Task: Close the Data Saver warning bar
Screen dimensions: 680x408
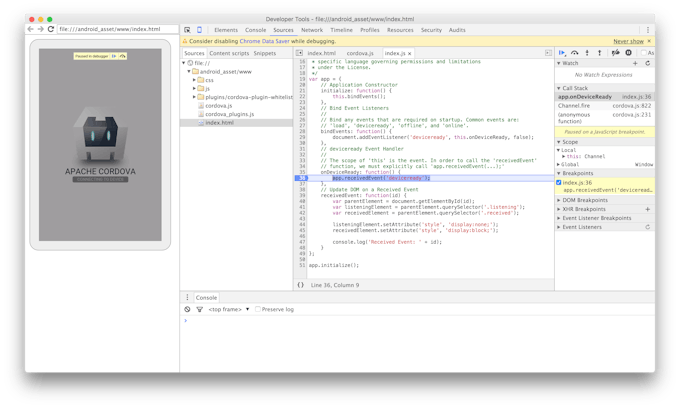Action: point(649,41)
